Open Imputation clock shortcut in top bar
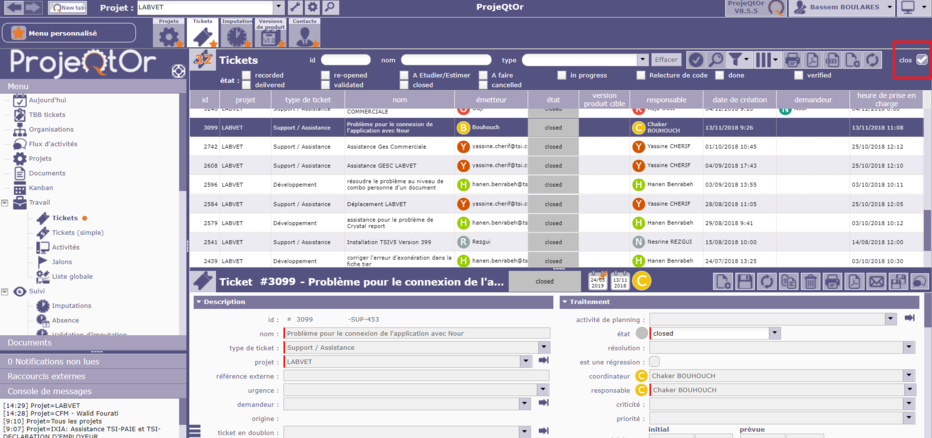Image resolution: width=932 pixels, height=438 pixels. pyautogui.click(x=237, y=32)
